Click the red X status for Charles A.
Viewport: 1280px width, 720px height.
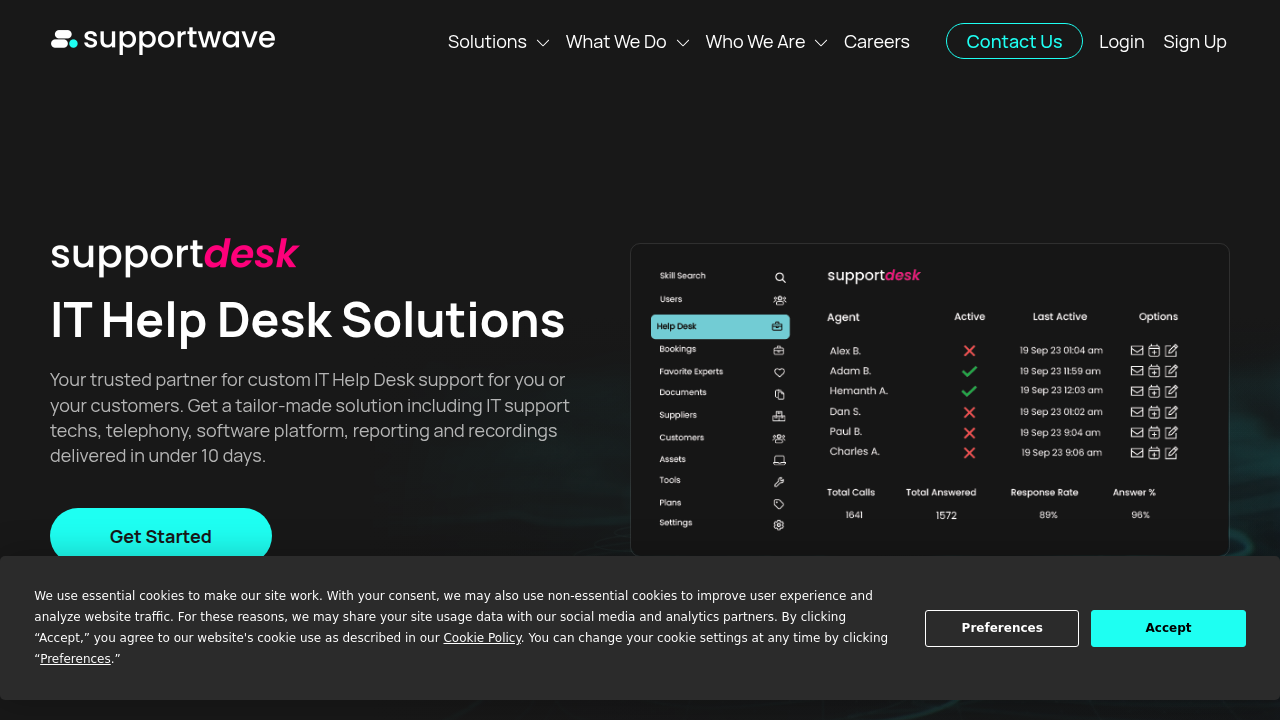969,453
